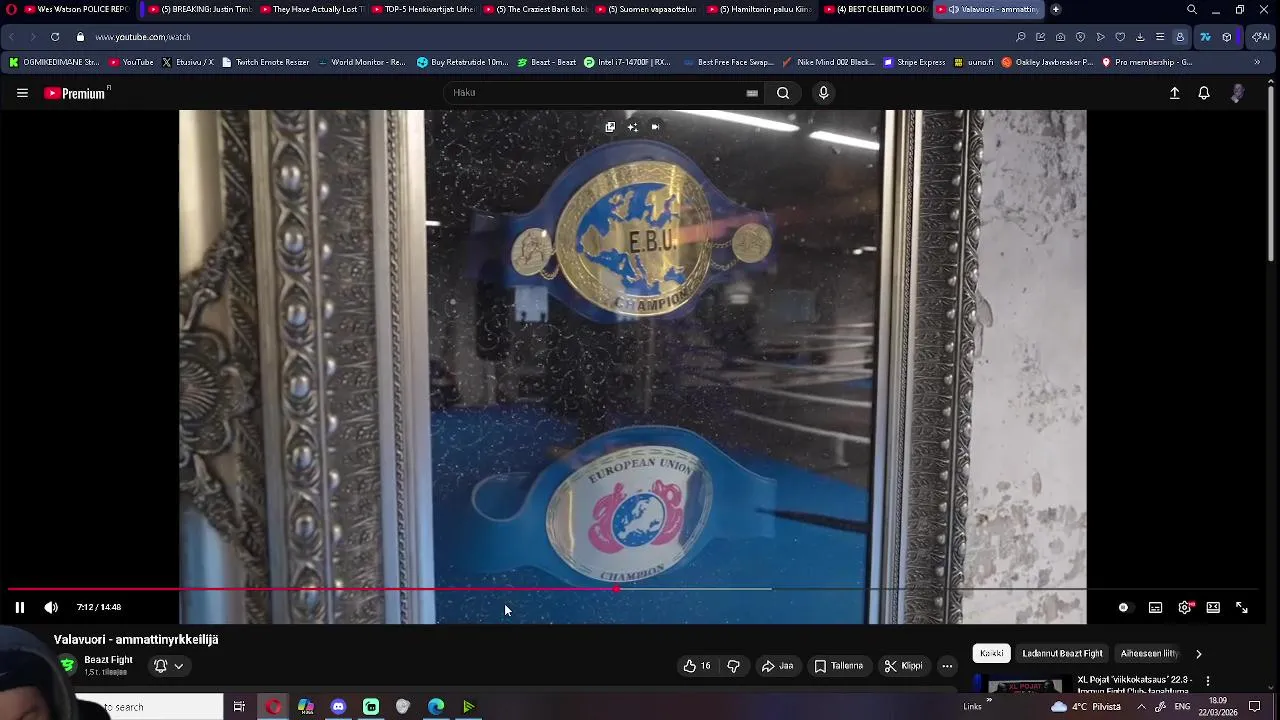Open YouTube notifications bell
The width and height of the screenshot is (1280, 720).
pos(1204,93)
